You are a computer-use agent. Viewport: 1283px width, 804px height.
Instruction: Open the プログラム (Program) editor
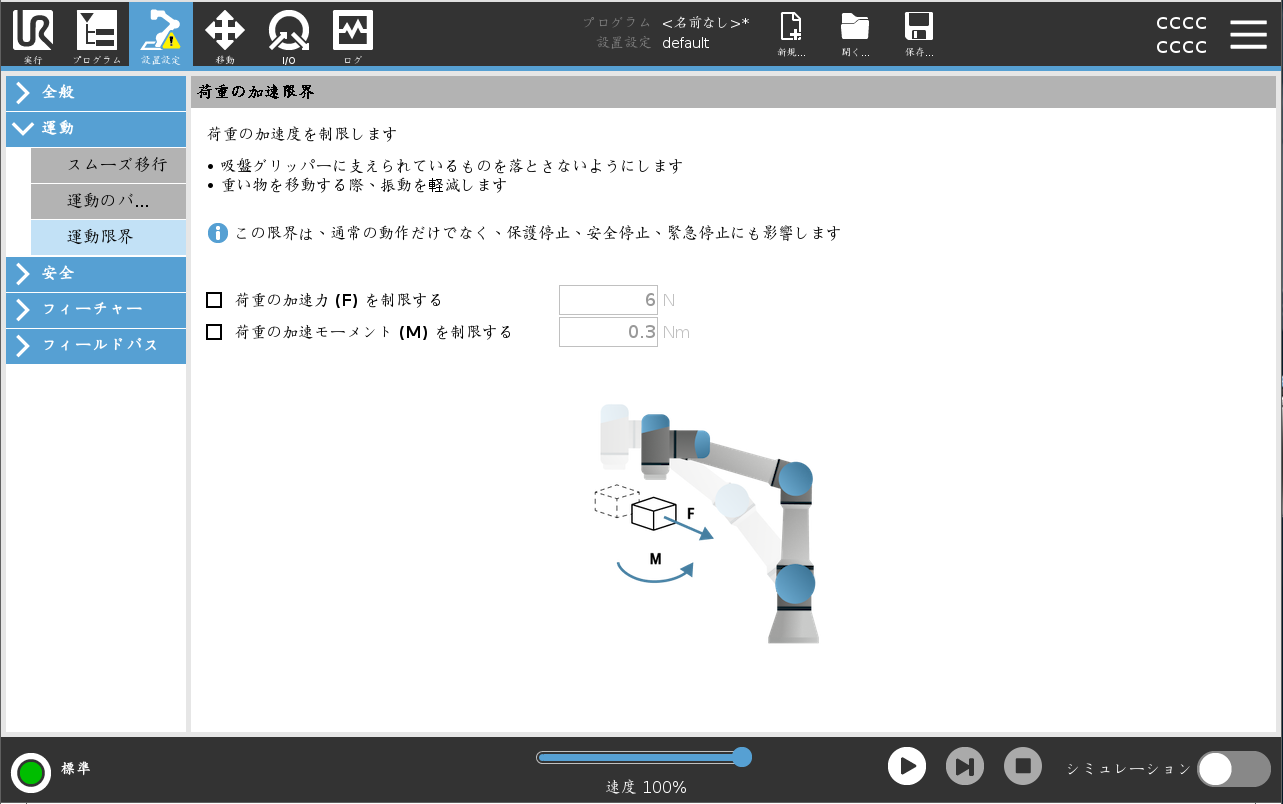coord(95,34)
